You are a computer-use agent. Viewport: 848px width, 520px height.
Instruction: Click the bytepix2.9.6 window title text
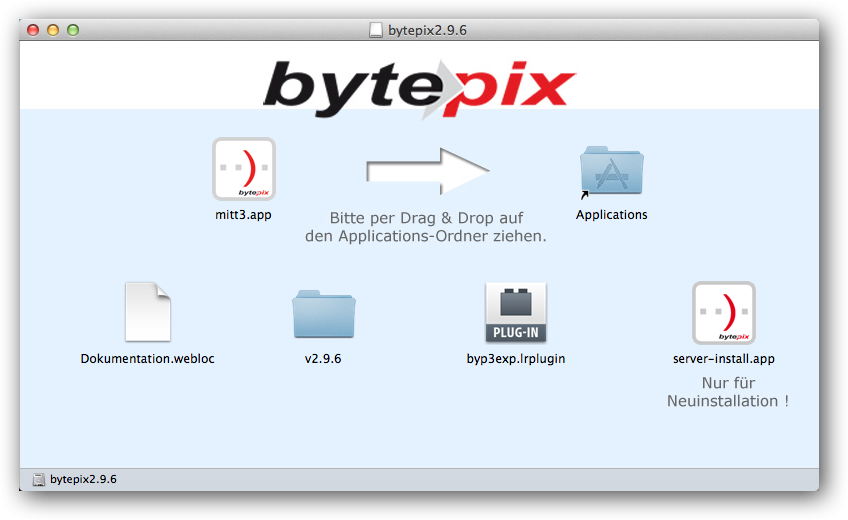coord(427,30)
